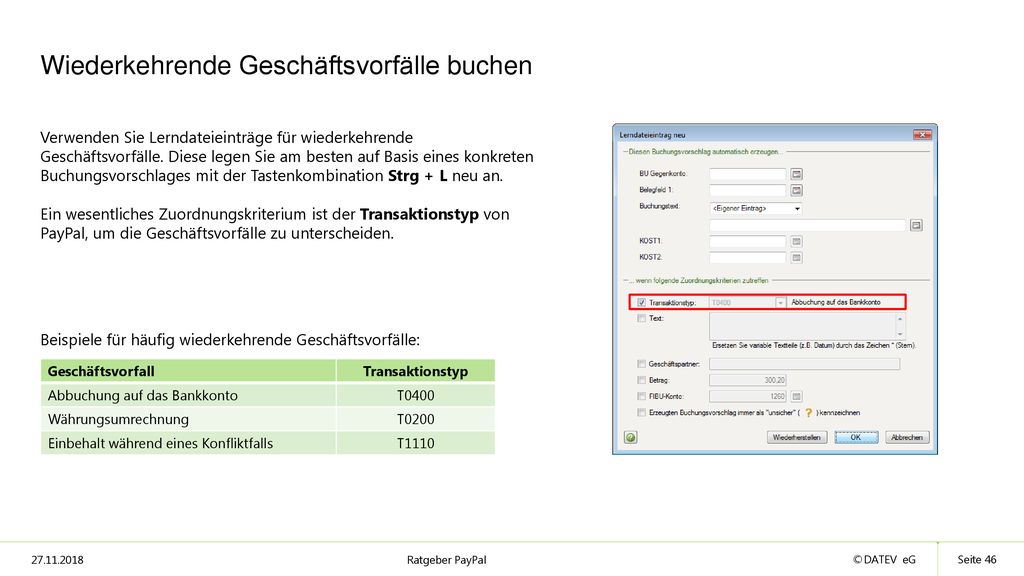This screenshot has height=576, width=1024.
Task: Open the lookup icon beside BU Gegenkonto
Action: [x=796, y=174]
